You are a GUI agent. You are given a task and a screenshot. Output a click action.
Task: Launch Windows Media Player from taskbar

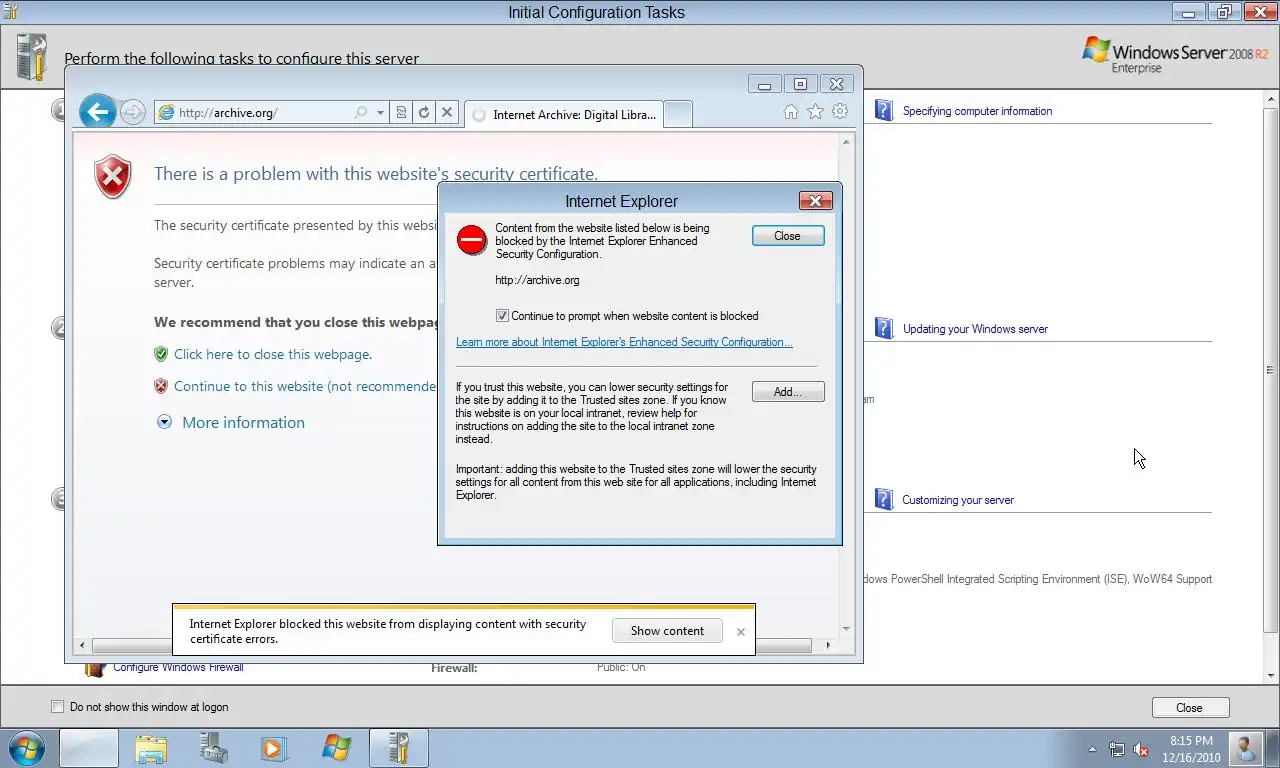[274, 748]
